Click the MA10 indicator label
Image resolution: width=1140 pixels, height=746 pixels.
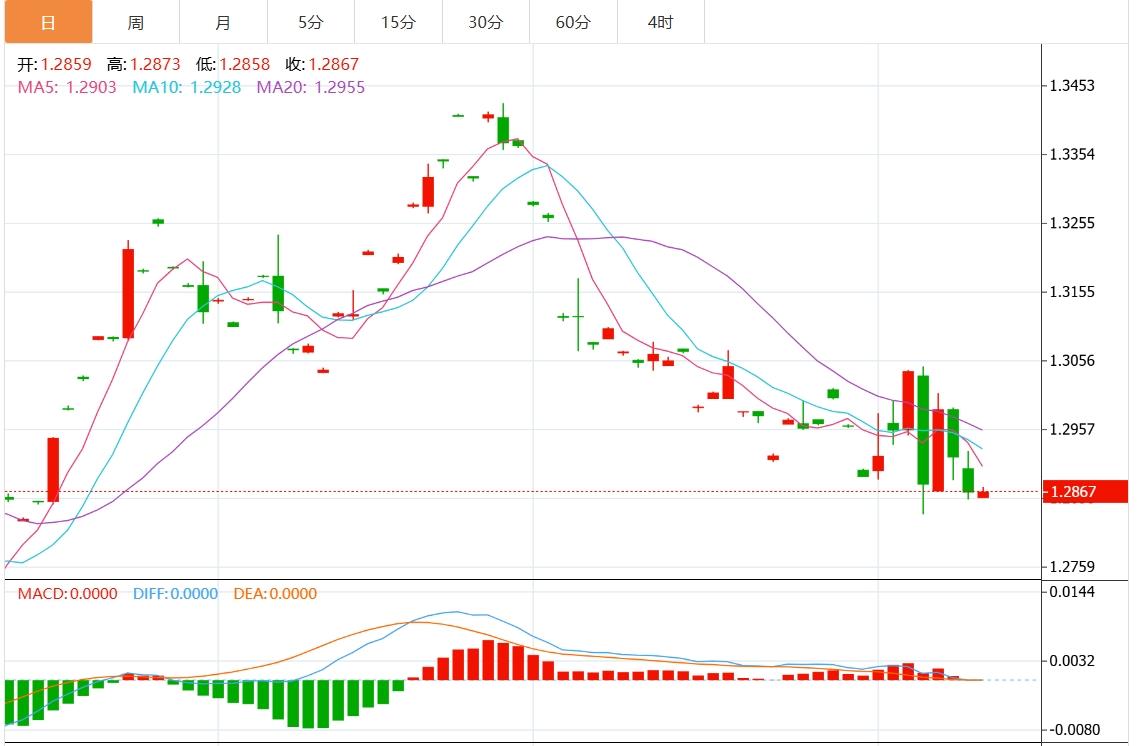187,87
